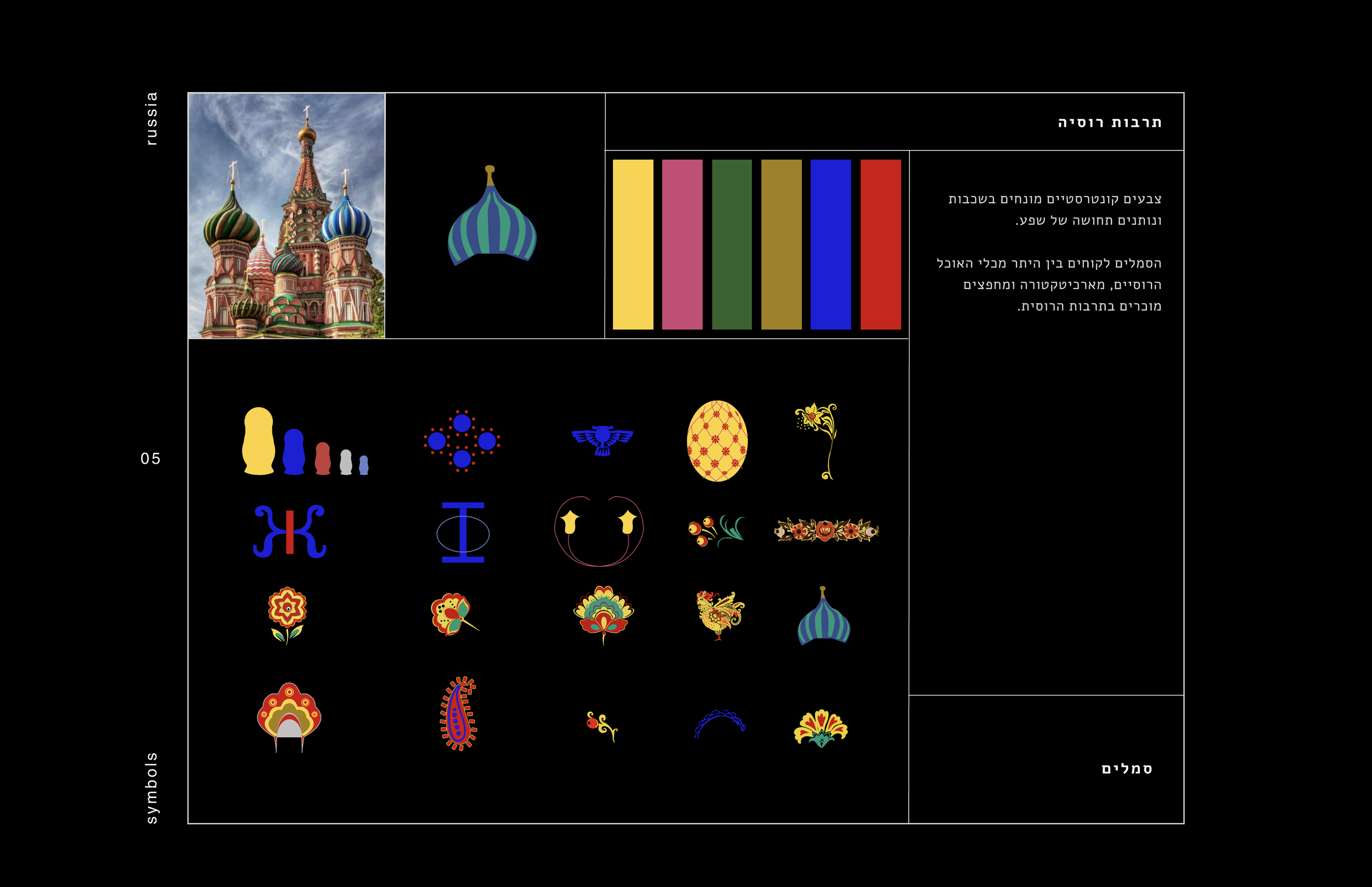Click the yellow Fabergé egg icon
The image size is (1372, 887).
click(717, 441)
